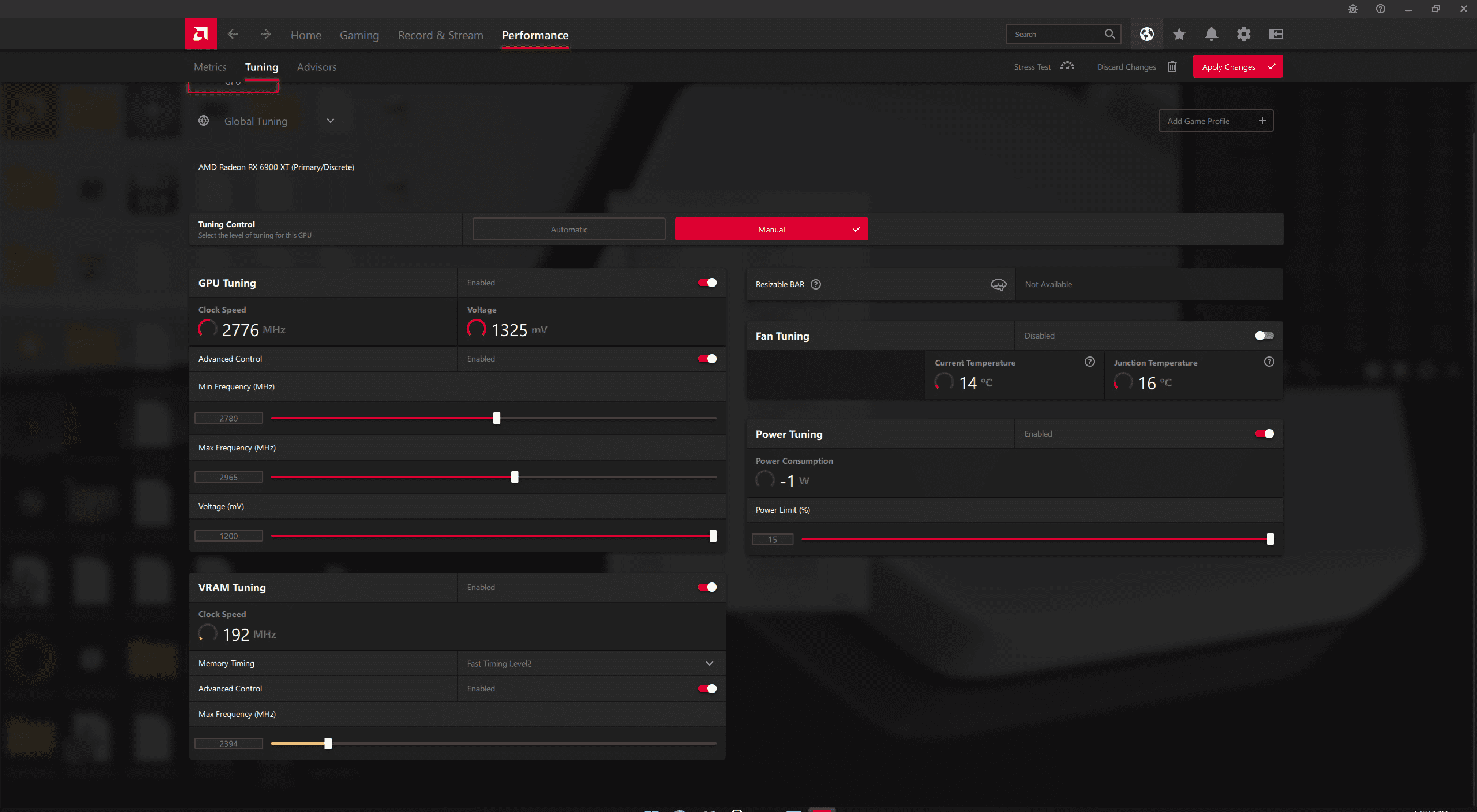Click the Resizable BAR help icon
1477x812 pixels.
(x=816, y=284)
